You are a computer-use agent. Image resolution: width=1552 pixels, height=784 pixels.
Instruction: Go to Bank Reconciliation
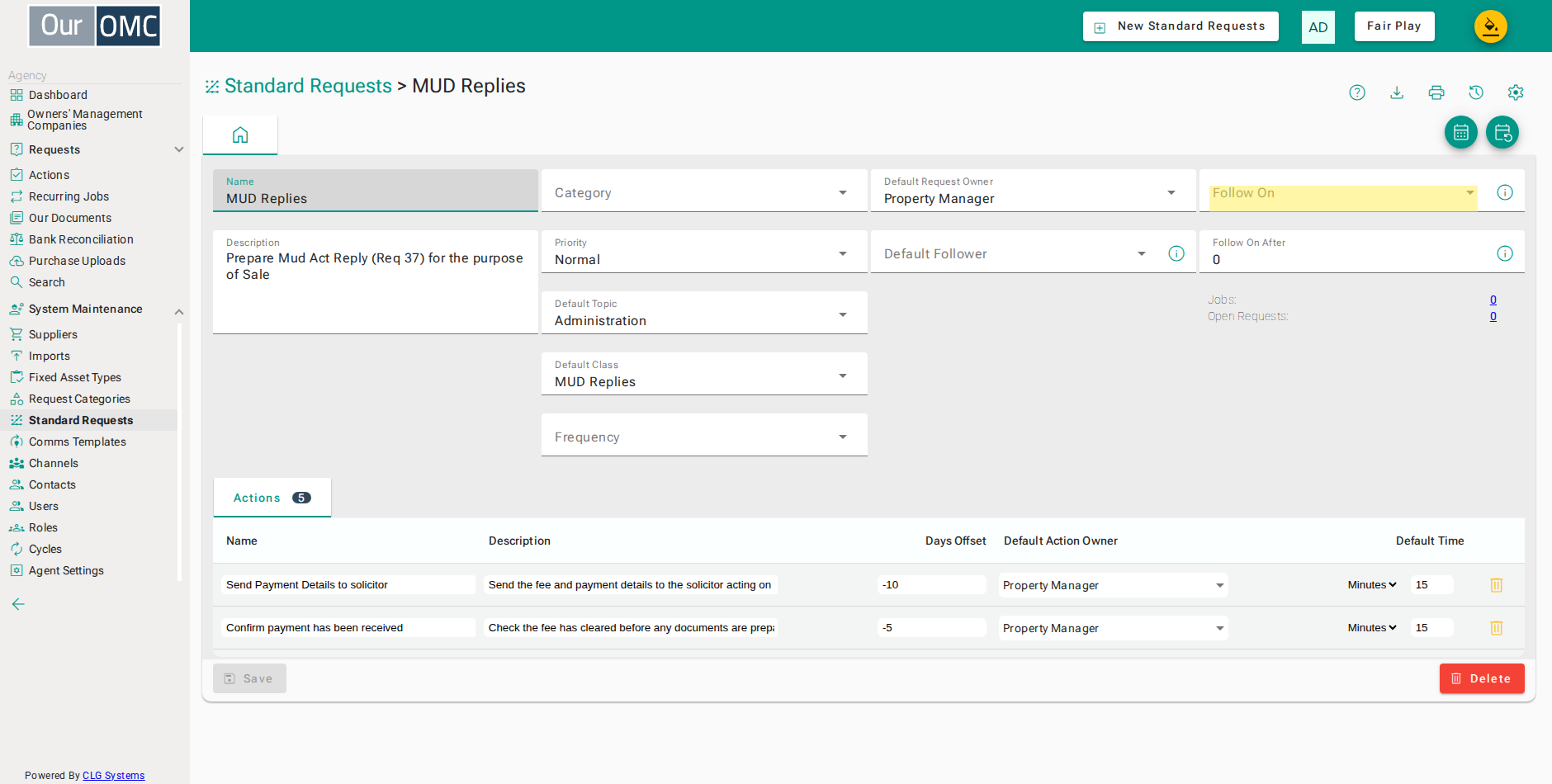click(x=81, y=239)
